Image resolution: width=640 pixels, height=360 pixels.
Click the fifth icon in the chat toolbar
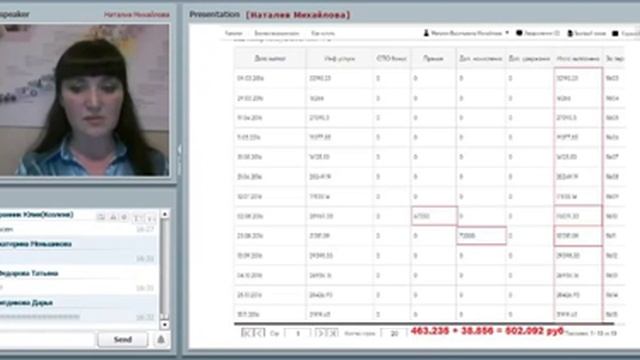150,218
